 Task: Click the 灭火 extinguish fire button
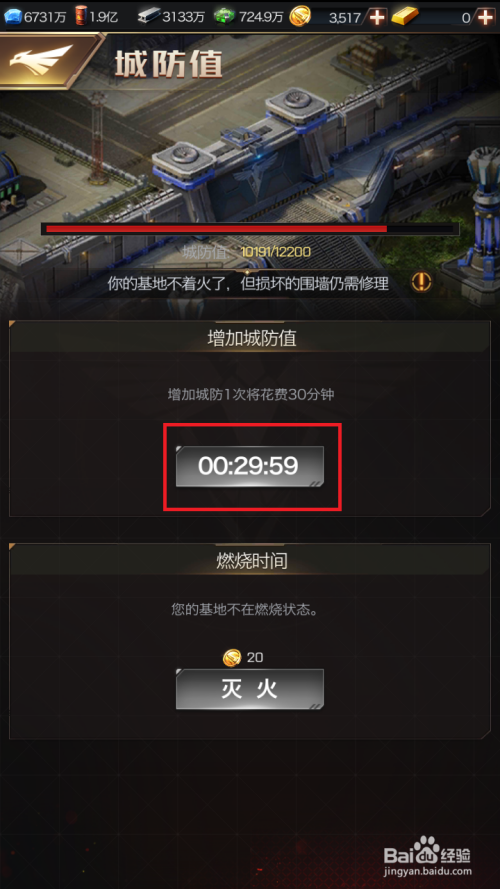(249, 689)
